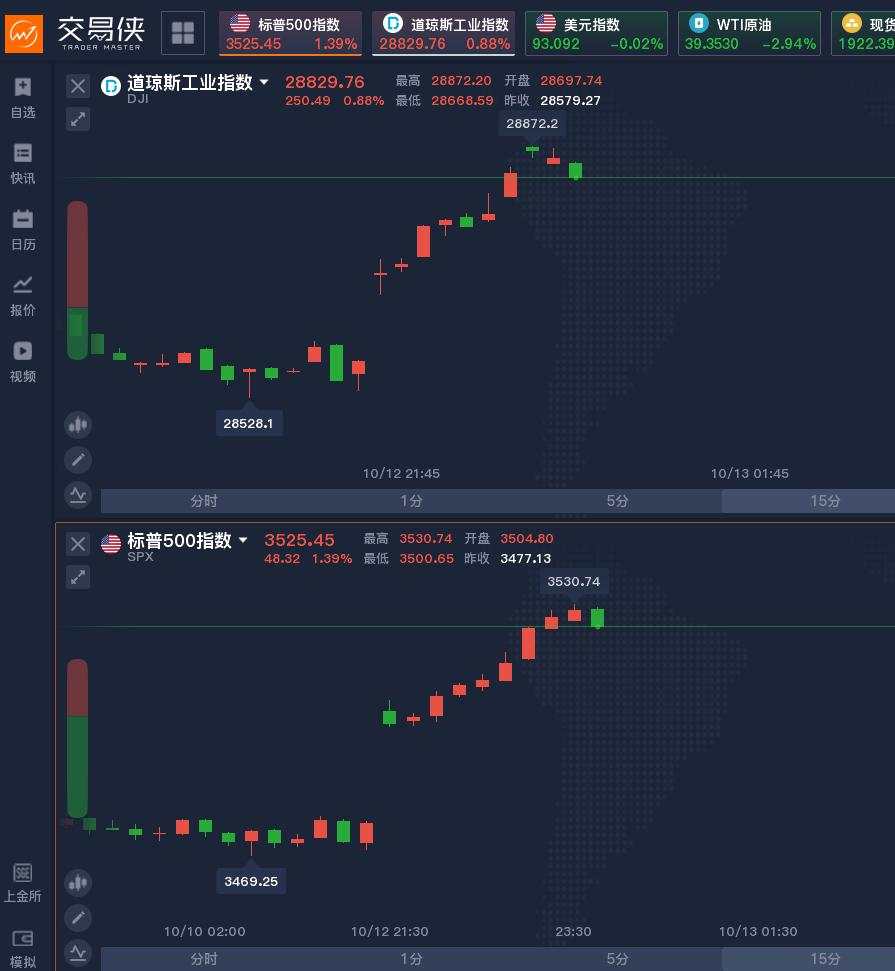Viewport: 895px width, 971px height.
Task: Open 模拟 simulation in the sidebar
Action: pyautogui.click(x=23, y=949)
